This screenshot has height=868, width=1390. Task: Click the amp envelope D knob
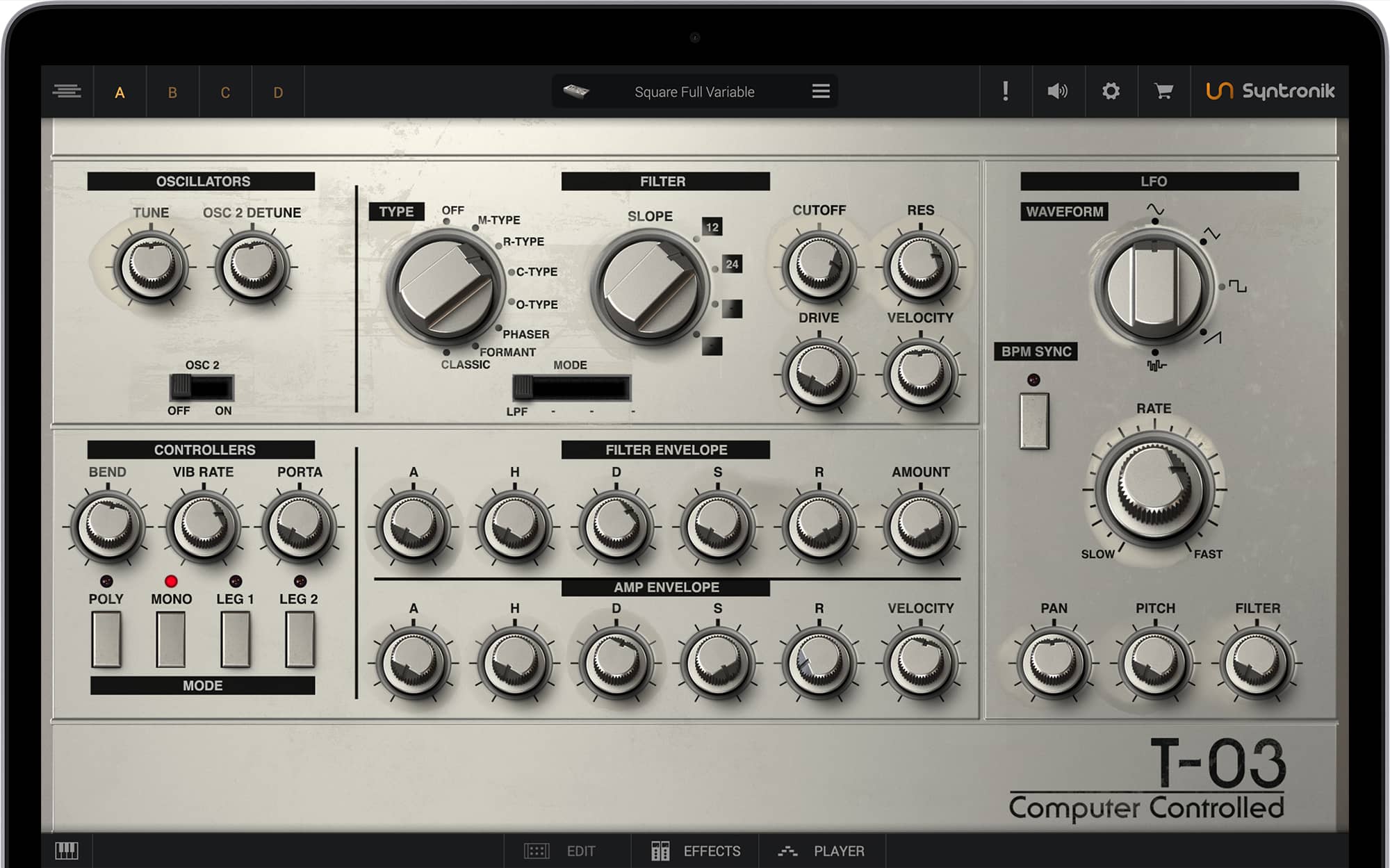[x=616, y=664]
